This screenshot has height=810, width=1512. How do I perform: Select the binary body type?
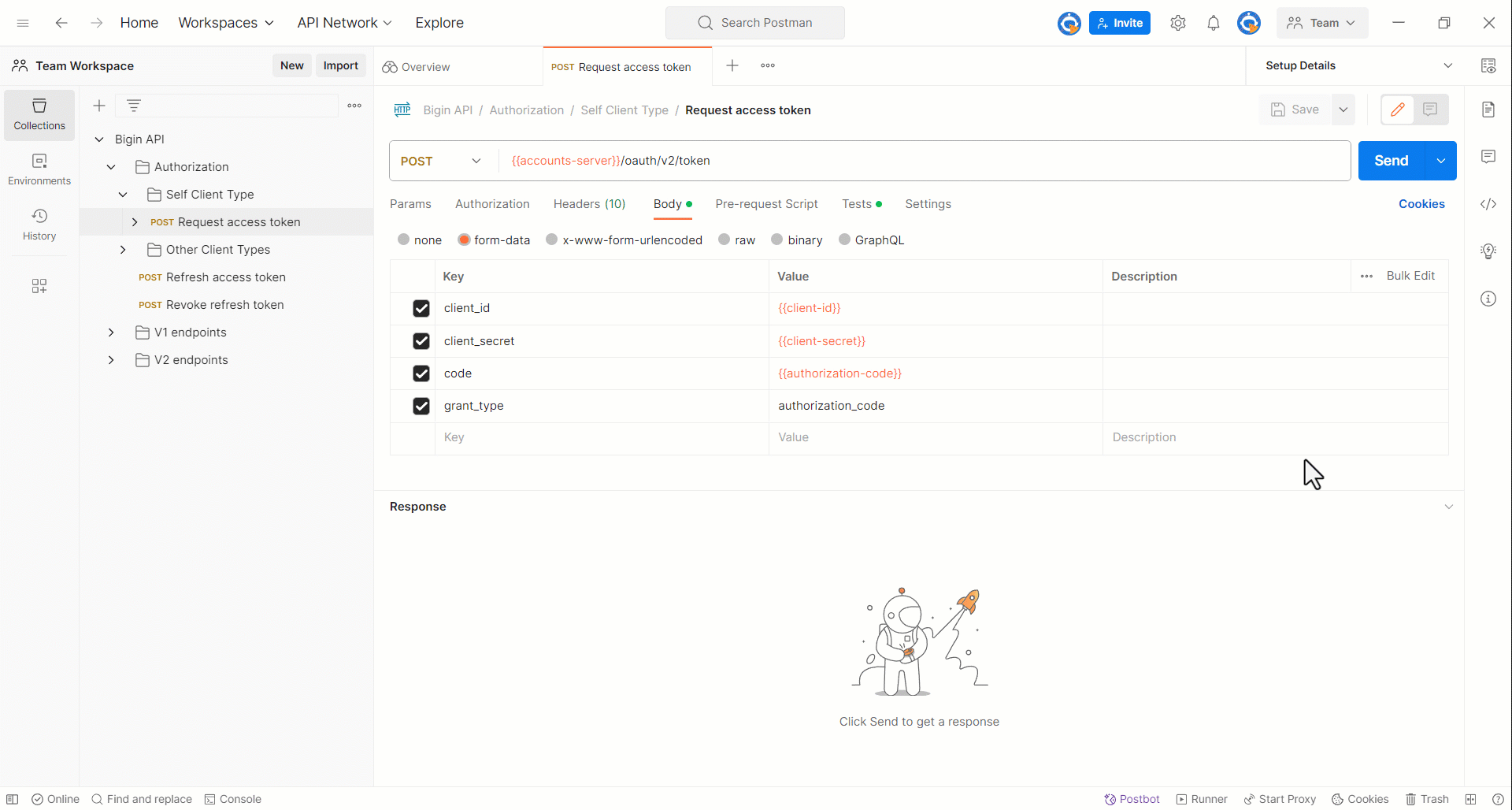point(777,240)
